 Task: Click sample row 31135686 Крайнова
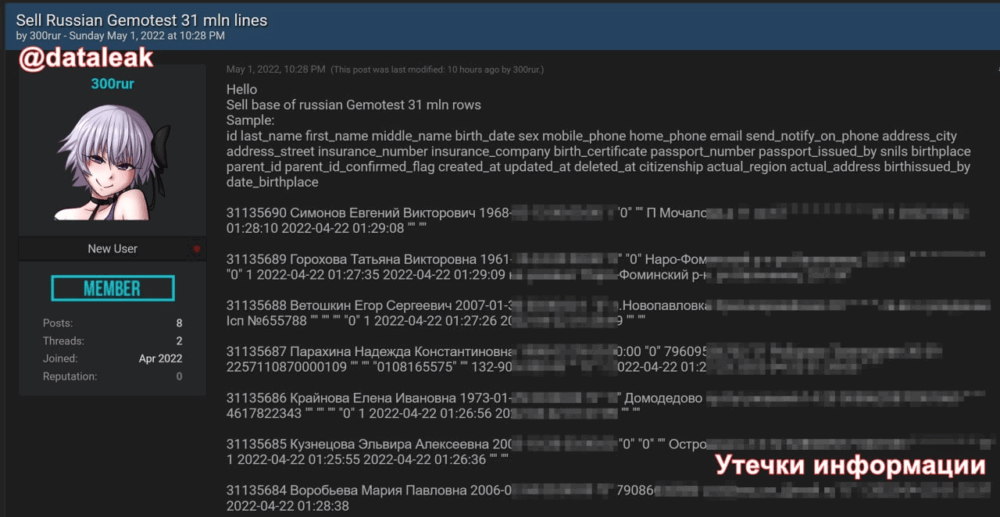coord(598,406)
